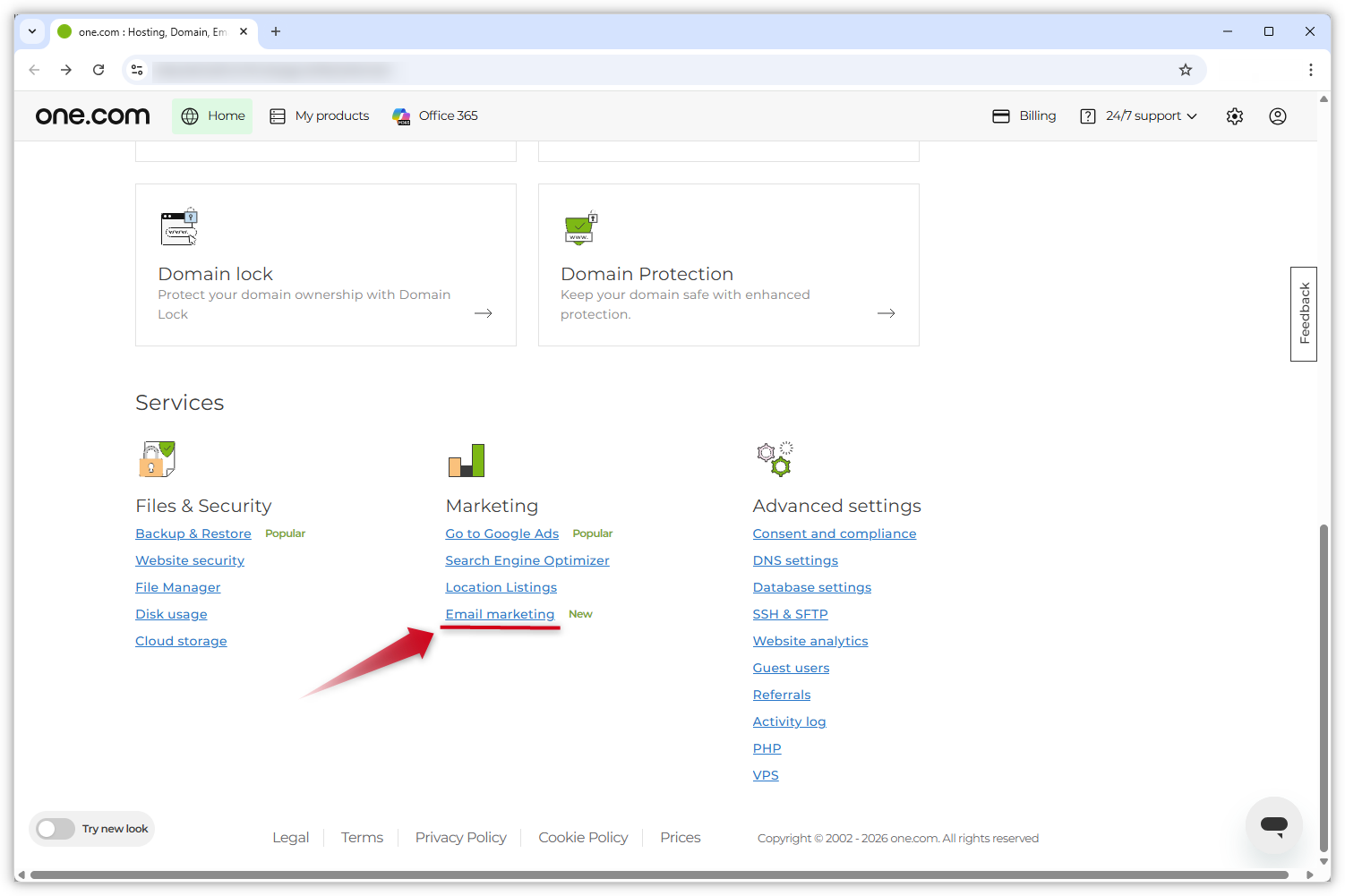Open the DNS settings link

(x=795, y=560)
